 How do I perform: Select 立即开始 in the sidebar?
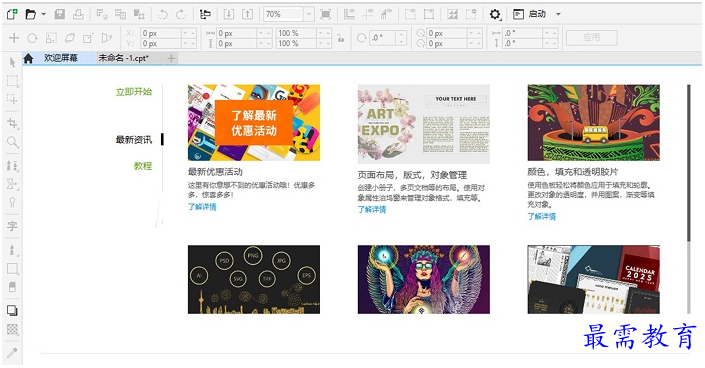click(x=134, y=92)
